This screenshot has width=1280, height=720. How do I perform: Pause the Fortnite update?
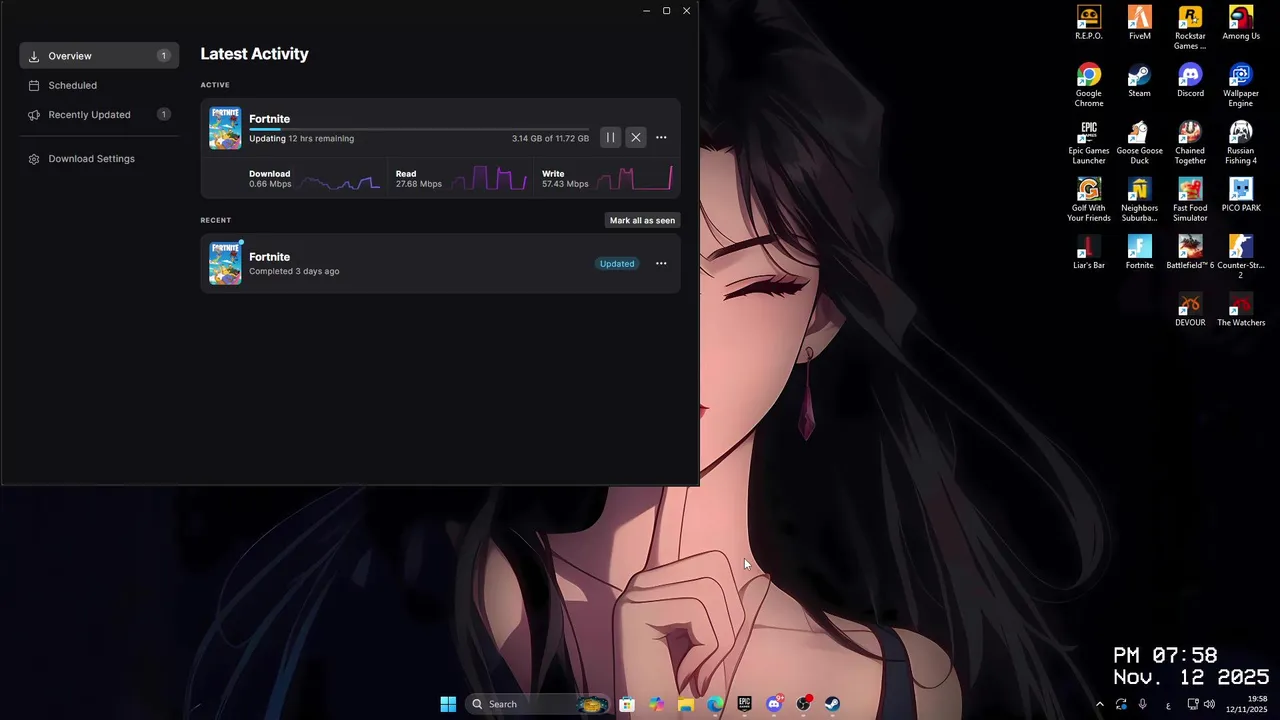tap(610, 138)
